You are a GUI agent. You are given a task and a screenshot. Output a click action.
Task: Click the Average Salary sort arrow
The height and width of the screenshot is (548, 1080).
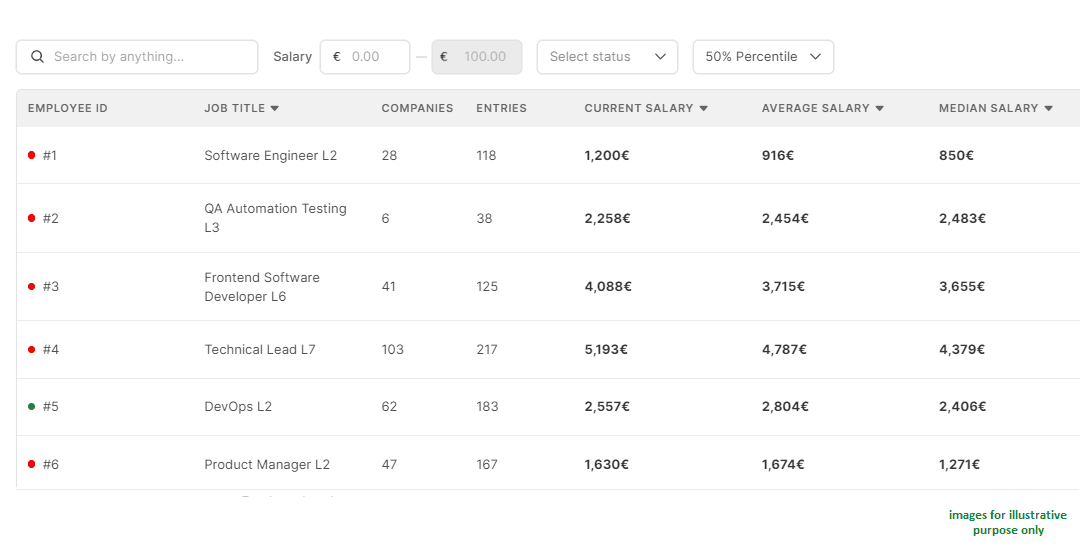879,108
